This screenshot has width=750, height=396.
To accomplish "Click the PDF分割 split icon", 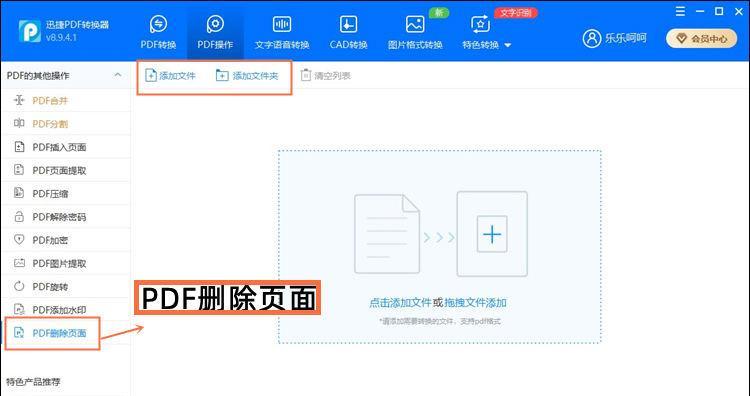I will 19,123.
